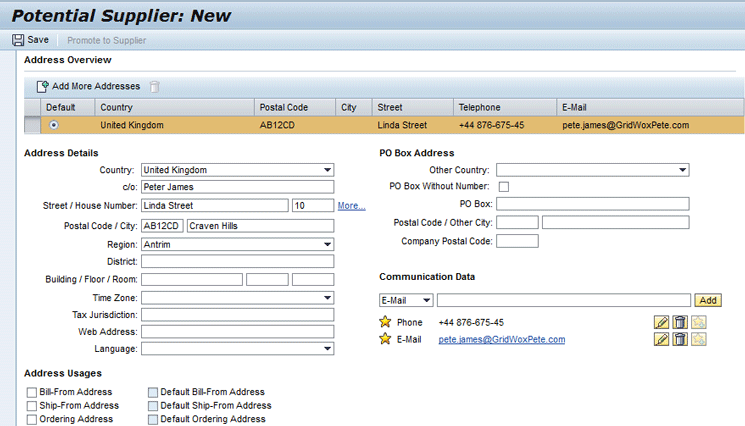Click the PO Box input field

pyautogui.click(x=592, y=204)
